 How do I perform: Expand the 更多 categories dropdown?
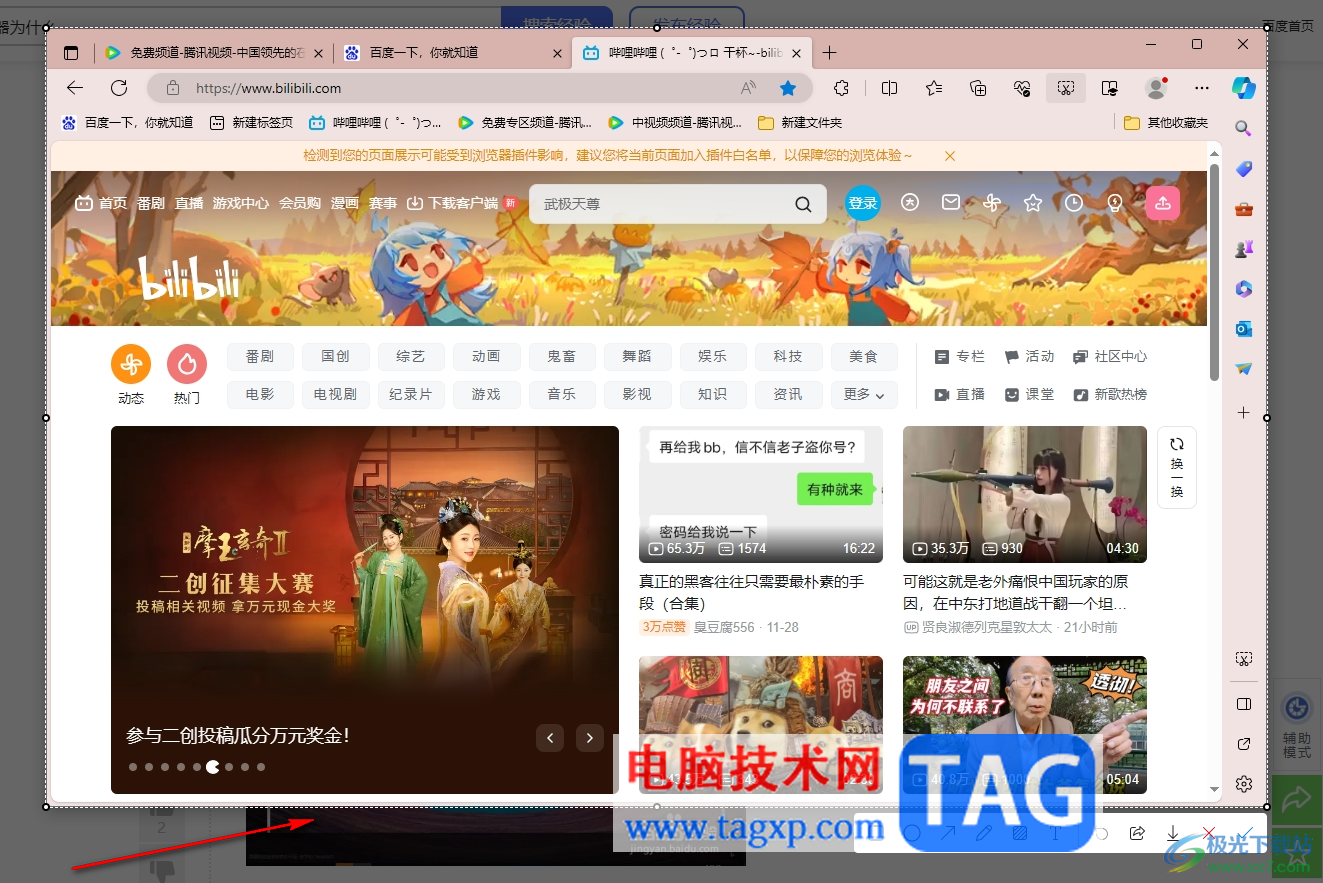pyautogui.click(x=864, y=395)
